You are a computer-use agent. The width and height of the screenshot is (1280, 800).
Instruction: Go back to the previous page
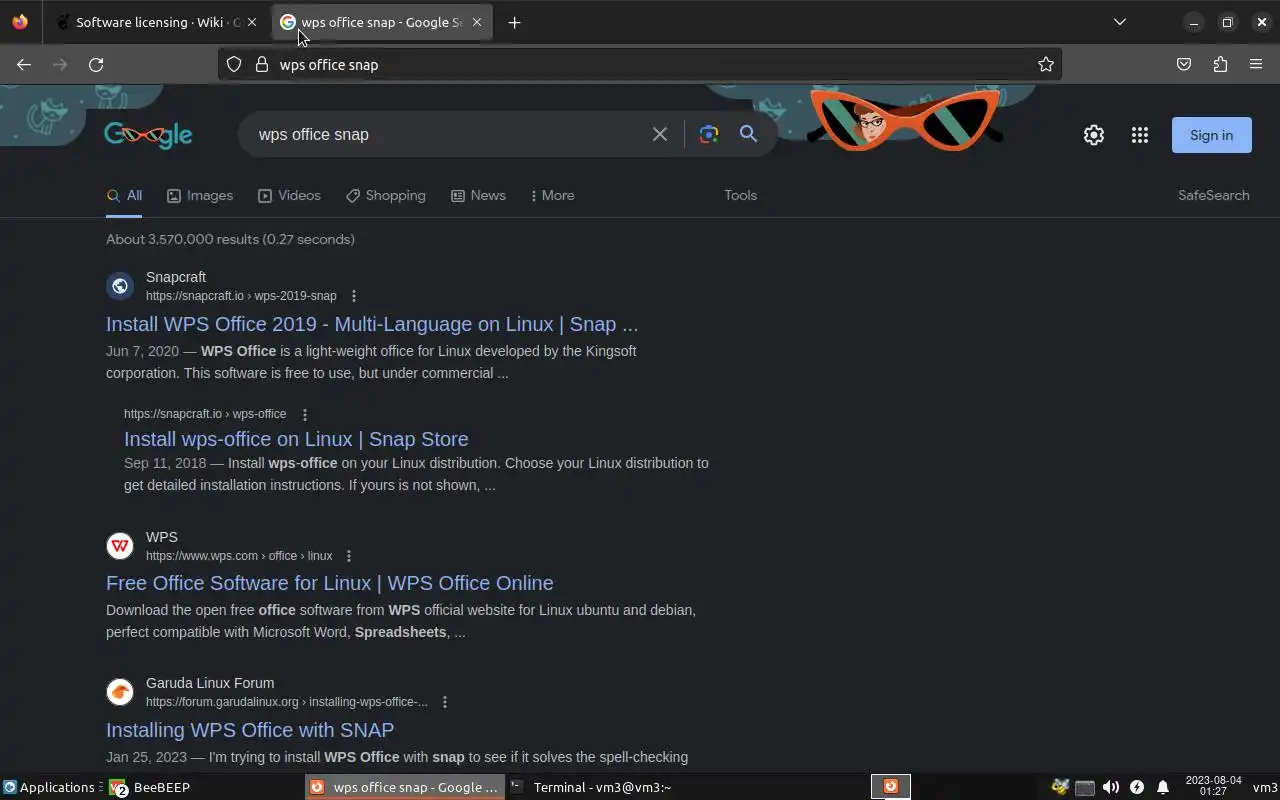[24, 64]
